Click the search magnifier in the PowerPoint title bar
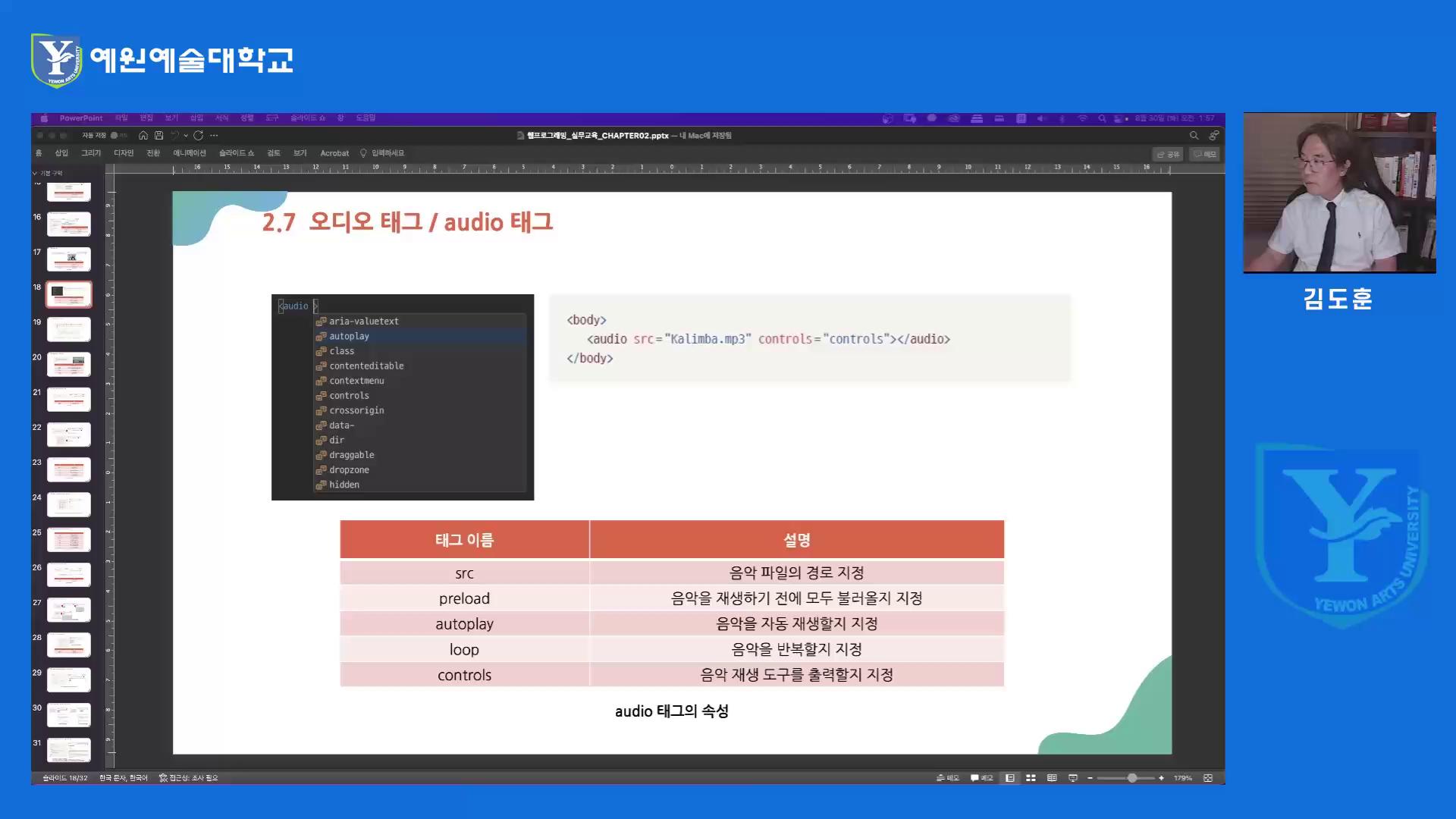The image size is (1456, 819). click(x=1194, y=136)
